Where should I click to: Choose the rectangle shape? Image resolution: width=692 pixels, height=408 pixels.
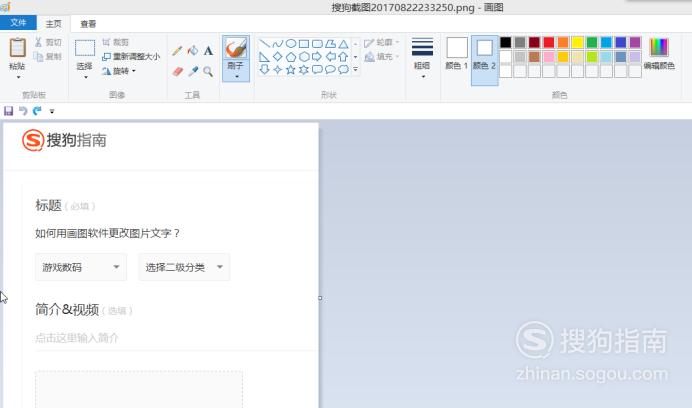point(304,44)
